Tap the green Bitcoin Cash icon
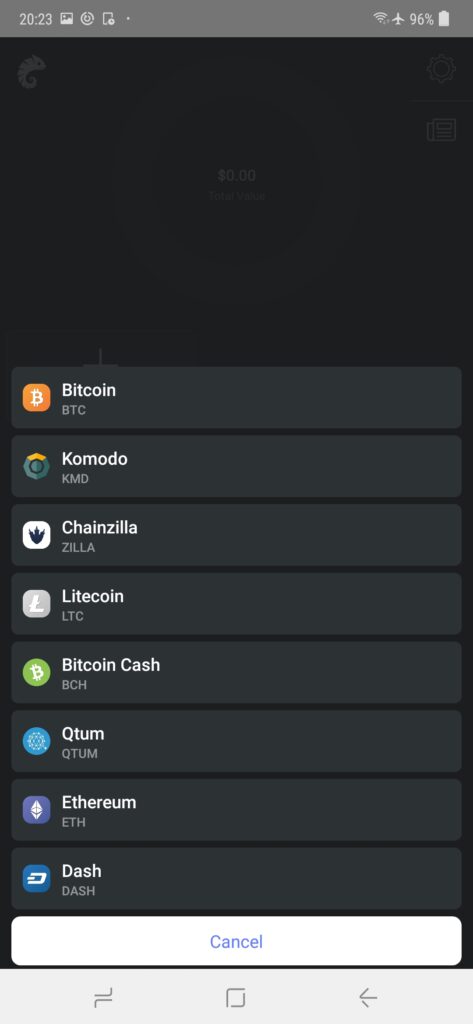The height and width of the screenshot is (1024, 473). pyautogui.click(x=37, y=673)
